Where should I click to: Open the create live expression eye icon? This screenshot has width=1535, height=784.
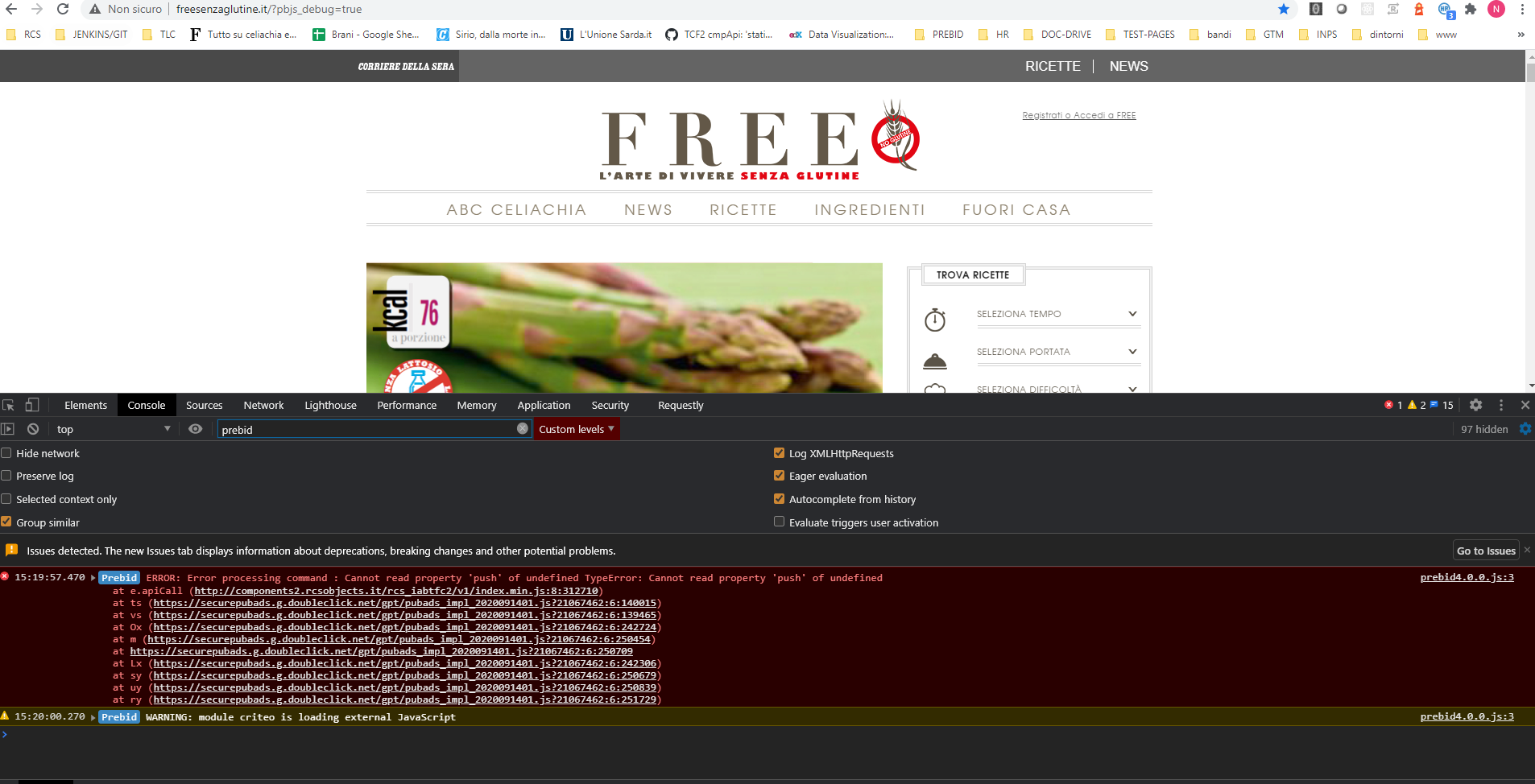pos(194,428)
